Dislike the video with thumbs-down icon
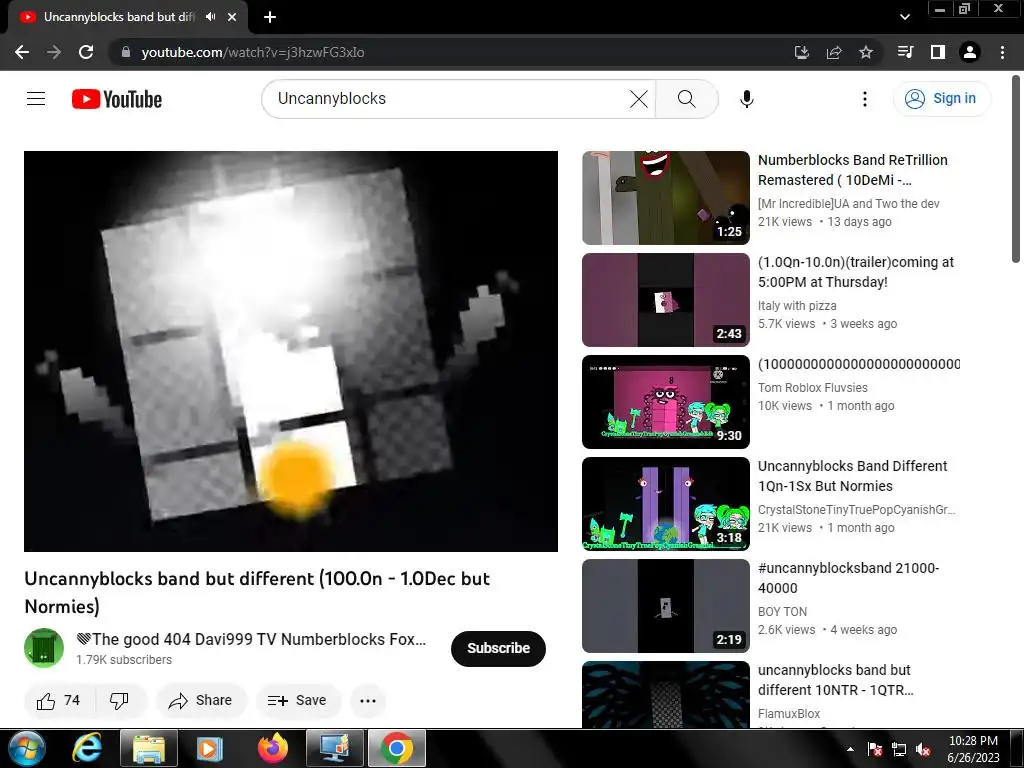 click(x=120, y=701)
